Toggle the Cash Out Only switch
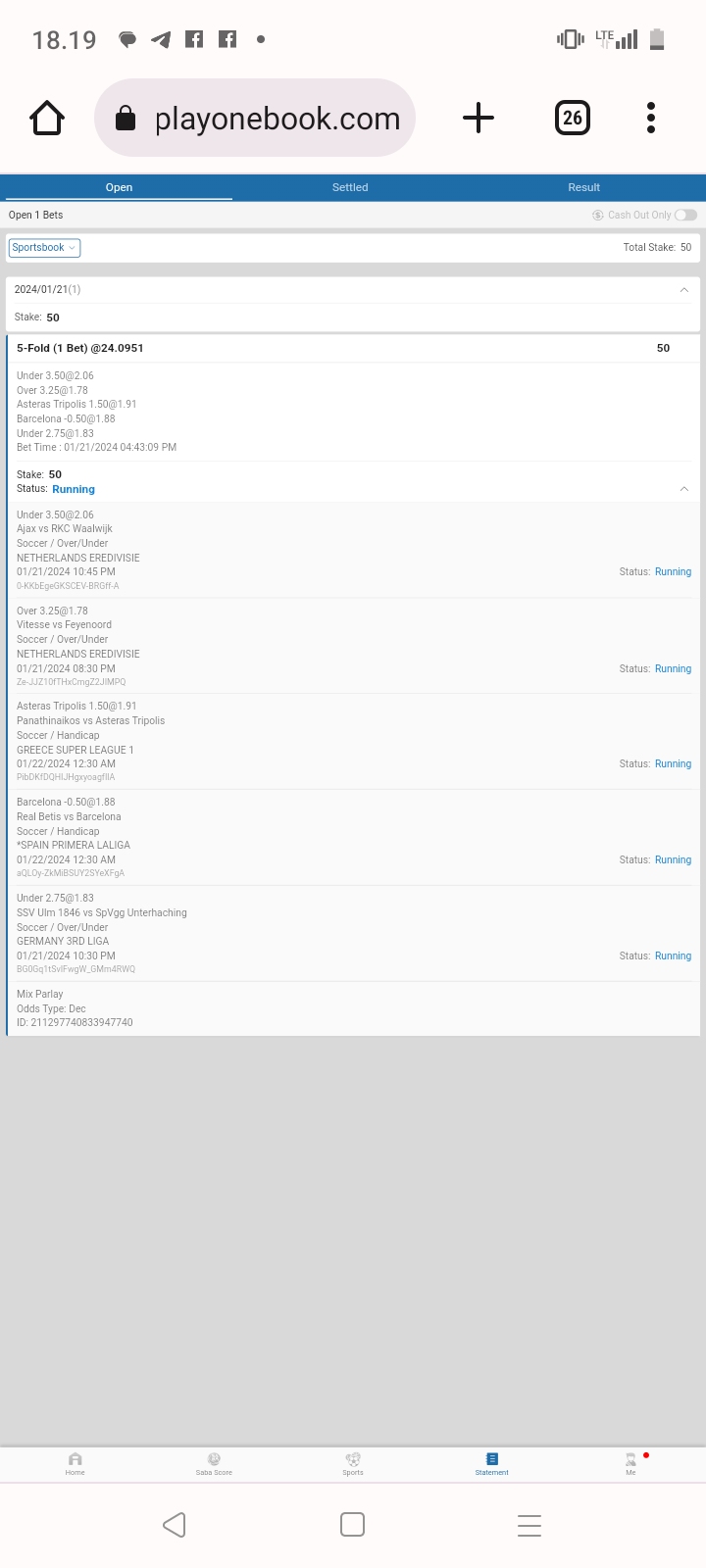Viewport: 706px width, 1568px height. click(685, 216)
